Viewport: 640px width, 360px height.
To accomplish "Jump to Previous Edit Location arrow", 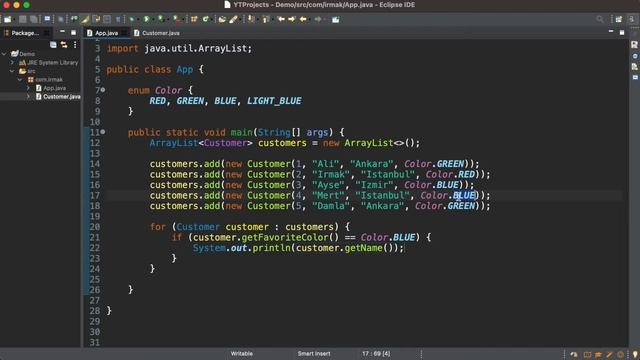I will click(x=281, y=19).
